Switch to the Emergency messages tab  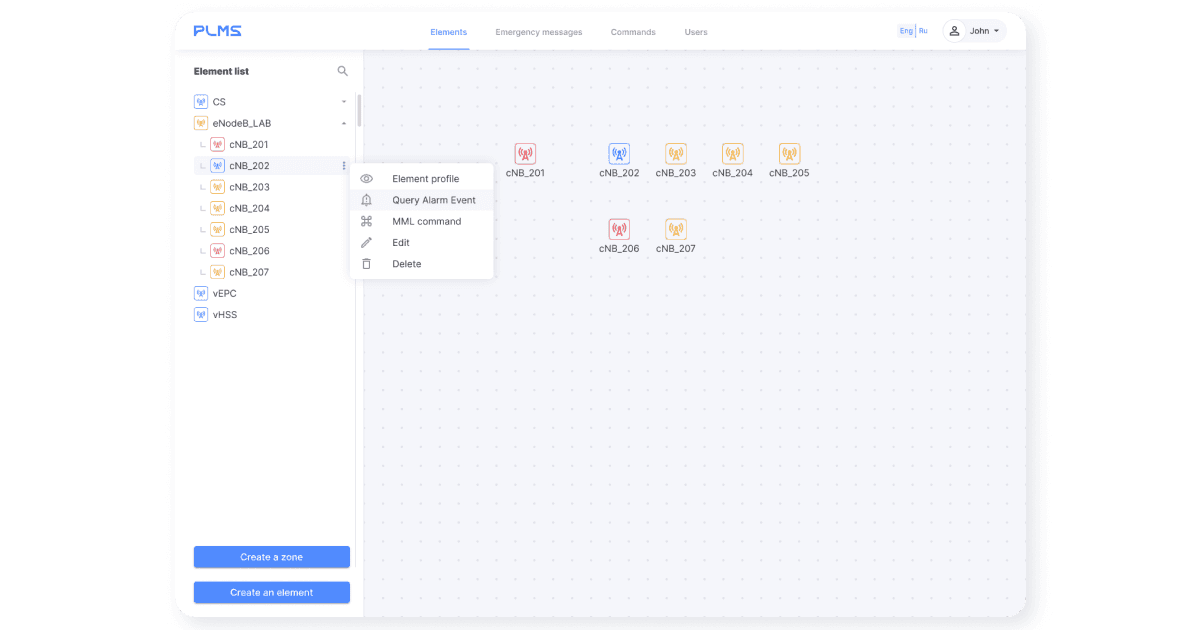point(538,32)
